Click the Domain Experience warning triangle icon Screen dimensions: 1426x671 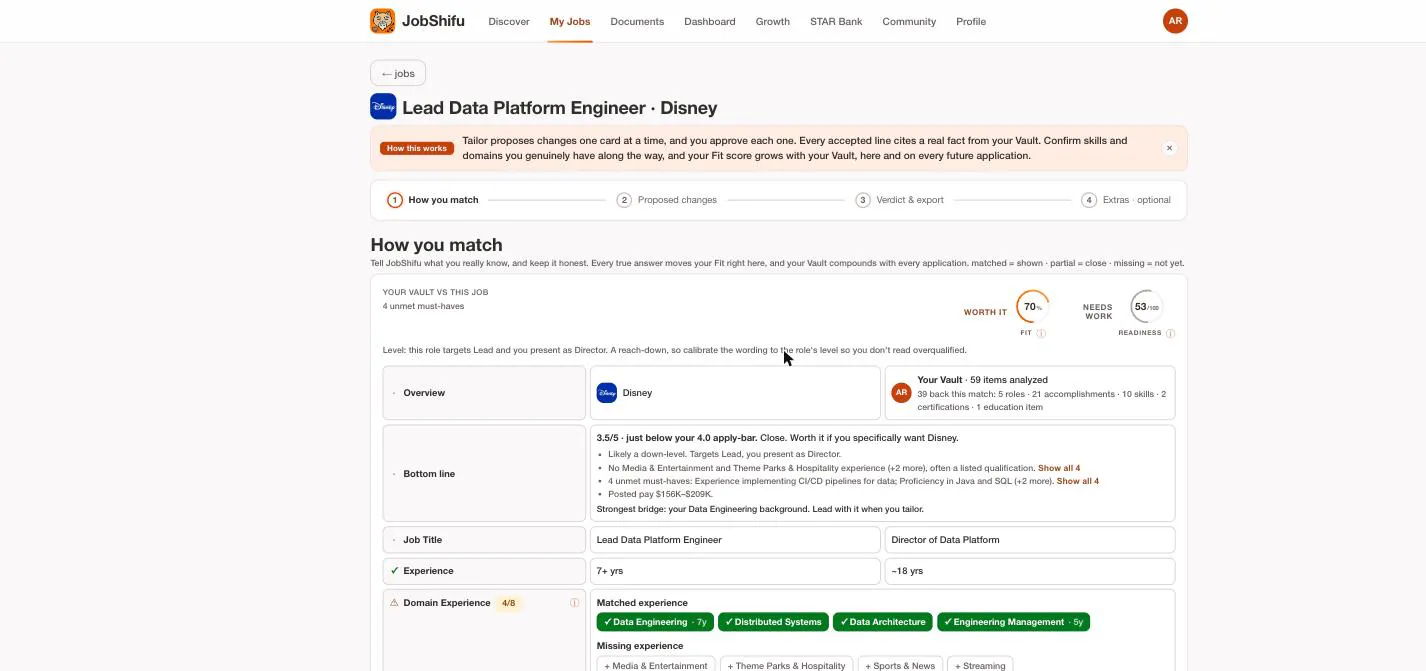tap(394, 603)
